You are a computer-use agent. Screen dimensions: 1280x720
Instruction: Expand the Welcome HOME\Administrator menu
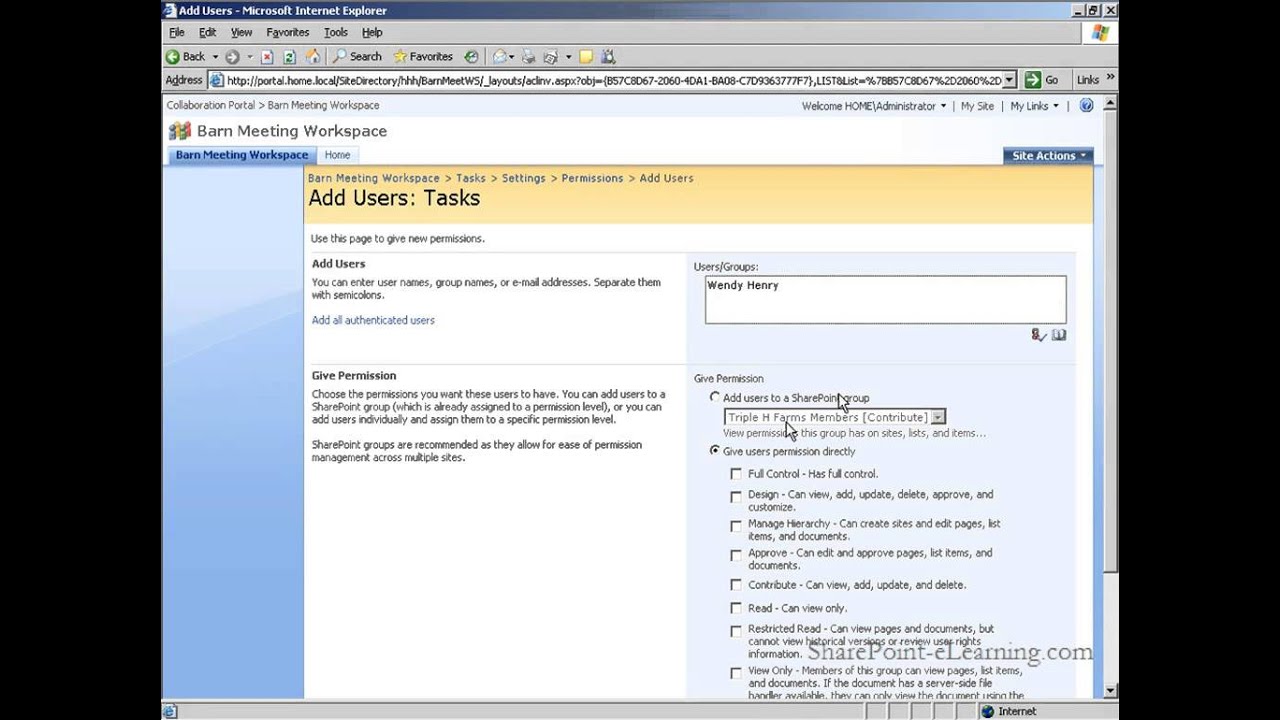tap(873, 106)
